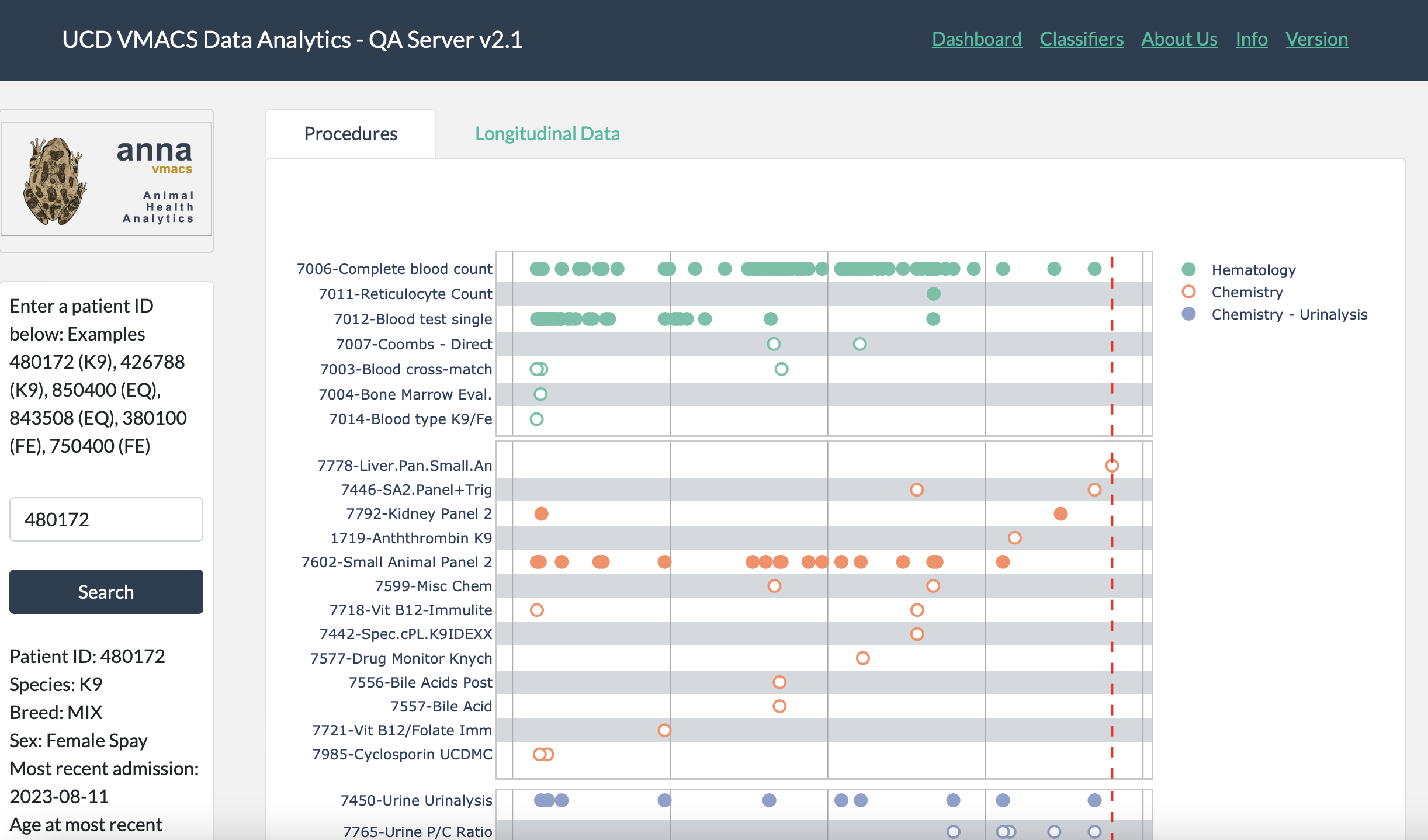Click the 7011-Reticulocyte Count data point

933,294
